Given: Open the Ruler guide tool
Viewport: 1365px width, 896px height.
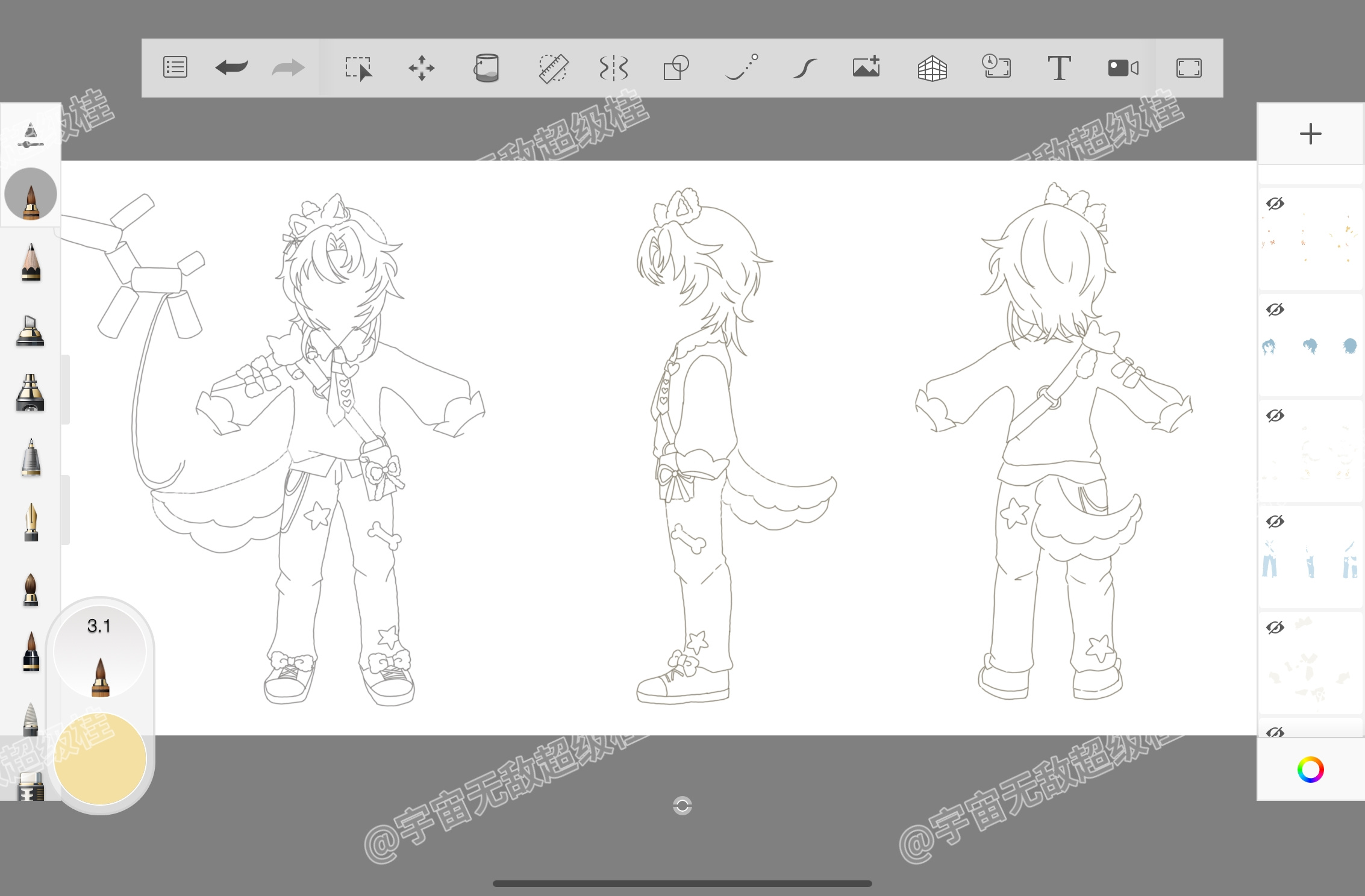Looking at the screenshot, I should [552, 67].
